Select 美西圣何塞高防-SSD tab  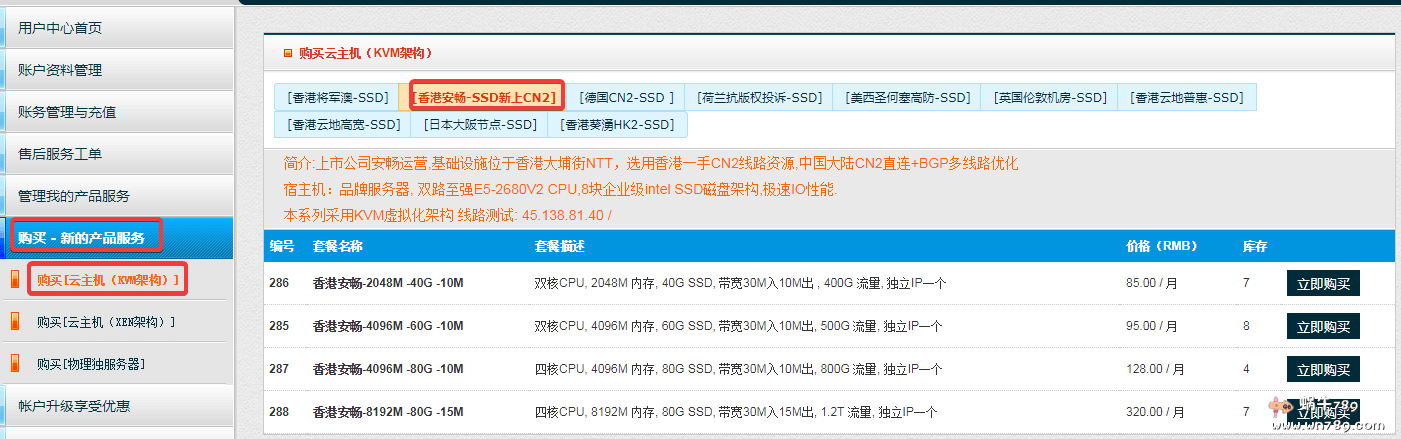(x=909, y=97)
